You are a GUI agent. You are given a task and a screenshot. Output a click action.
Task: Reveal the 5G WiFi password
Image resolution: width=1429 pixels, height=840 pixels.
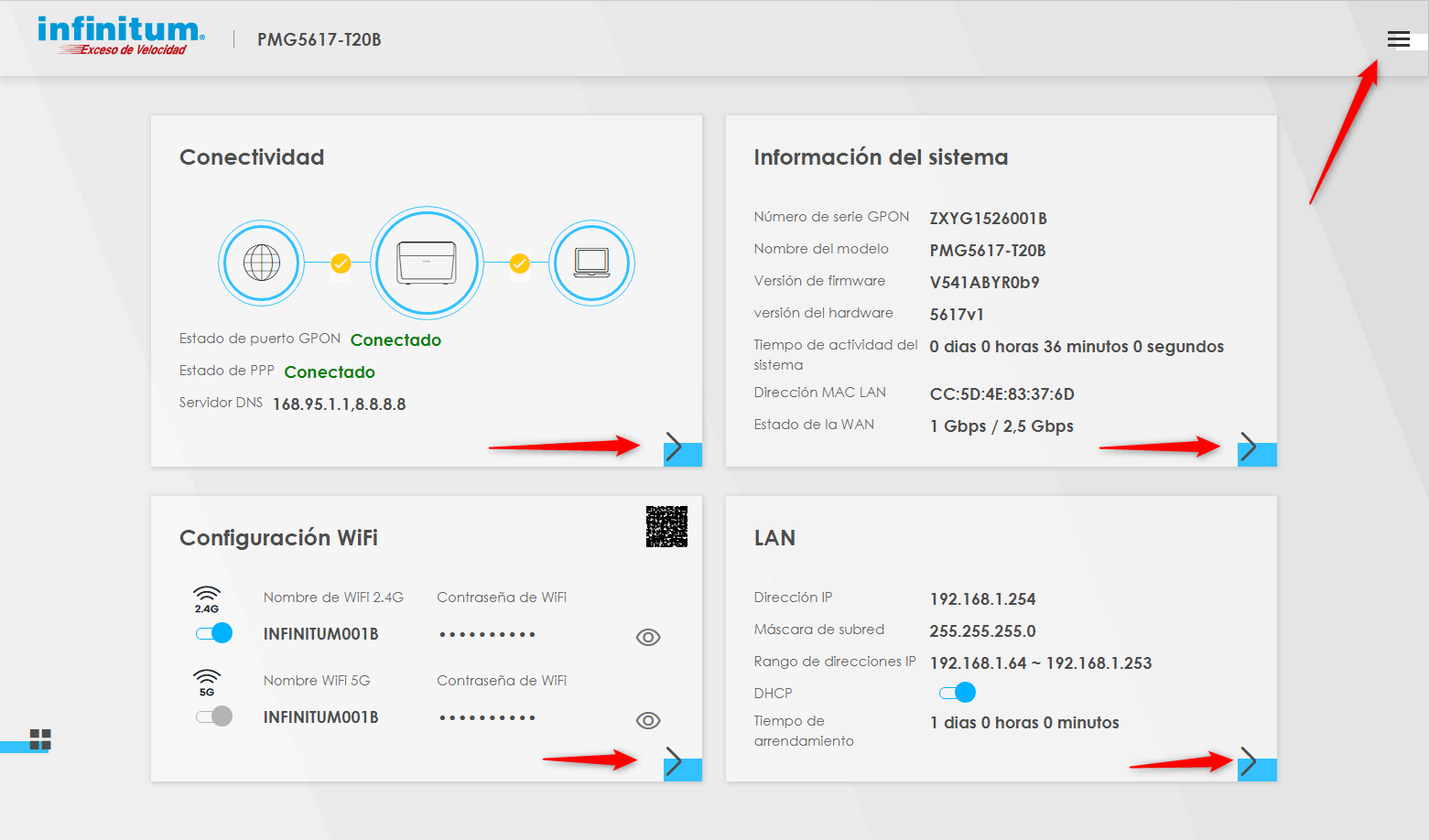pyautogui.click(x=648, y=720)
